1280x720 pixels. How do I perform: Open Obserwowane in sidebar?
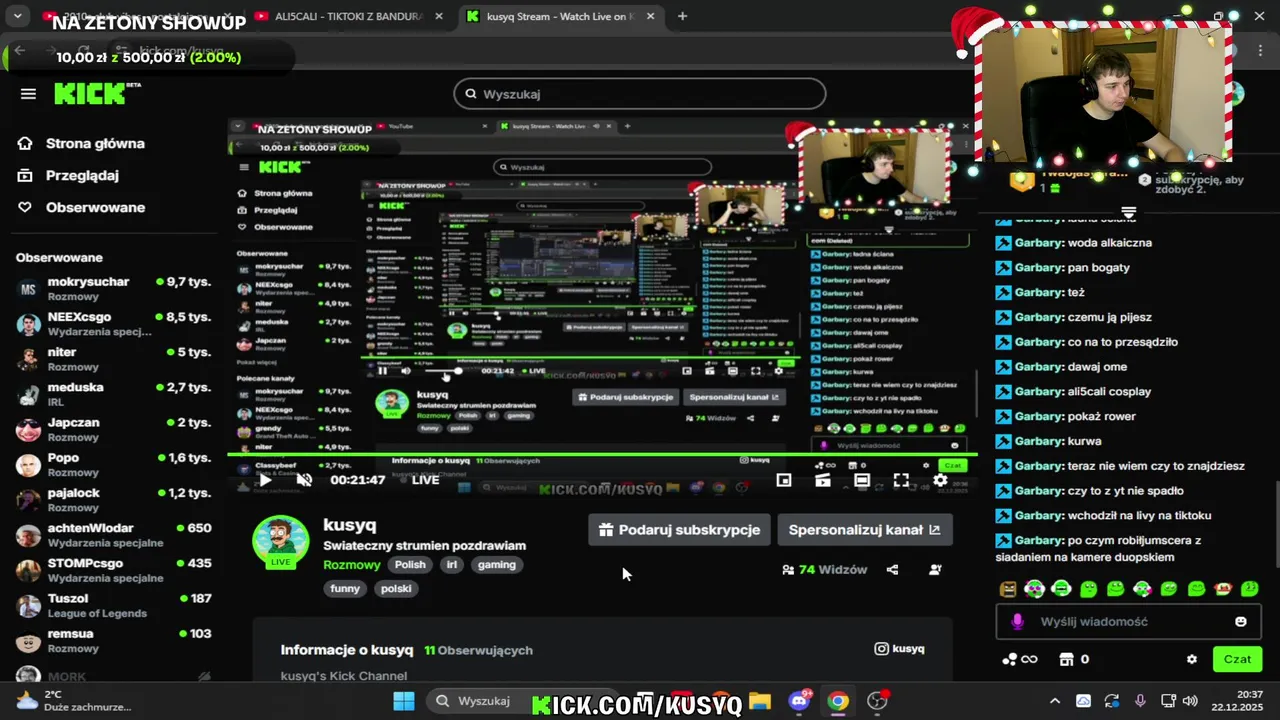coord(82,208)
